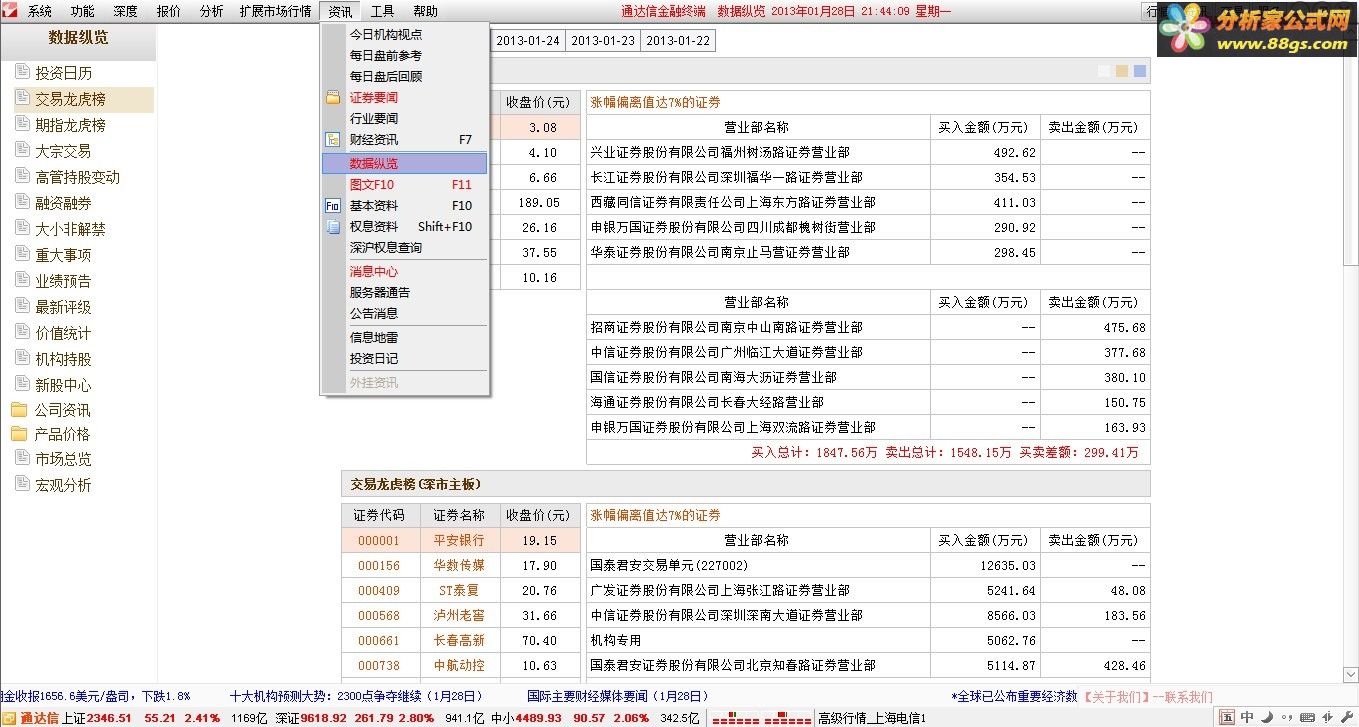Click stock code 000568 link
The height and width of the screenshot is (727, 1359).
point(379,616)
